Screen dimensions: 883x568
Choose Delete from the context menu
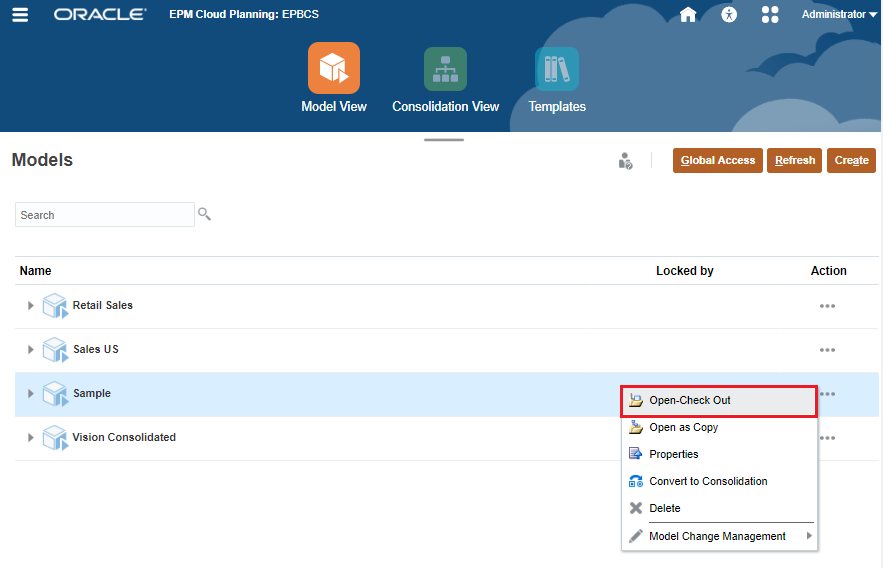719,508
